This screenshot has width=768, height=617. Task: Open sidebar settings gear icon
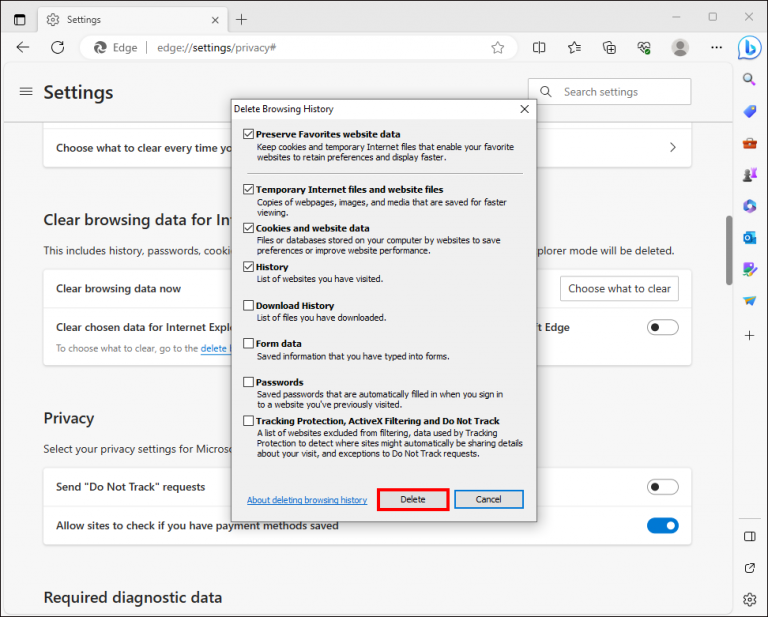(x=749, y=599)
